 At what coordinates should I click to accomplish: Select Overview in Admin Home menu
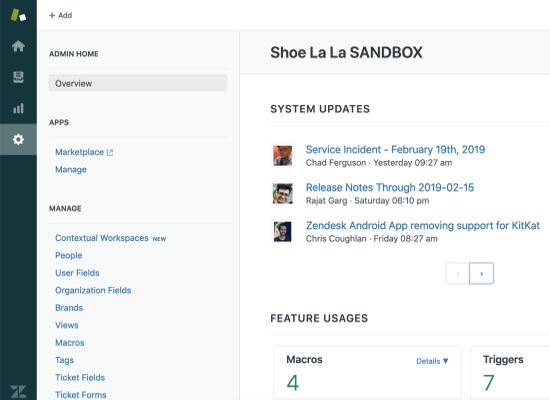138,83
